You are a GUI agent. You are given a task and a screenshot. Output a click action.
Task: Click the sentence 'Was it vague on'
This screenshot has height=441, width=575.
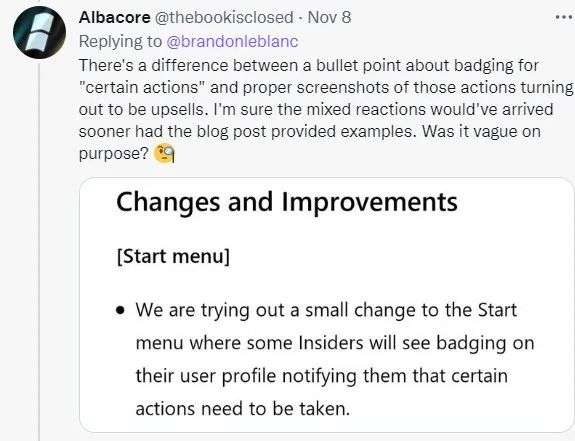(481, 131)
